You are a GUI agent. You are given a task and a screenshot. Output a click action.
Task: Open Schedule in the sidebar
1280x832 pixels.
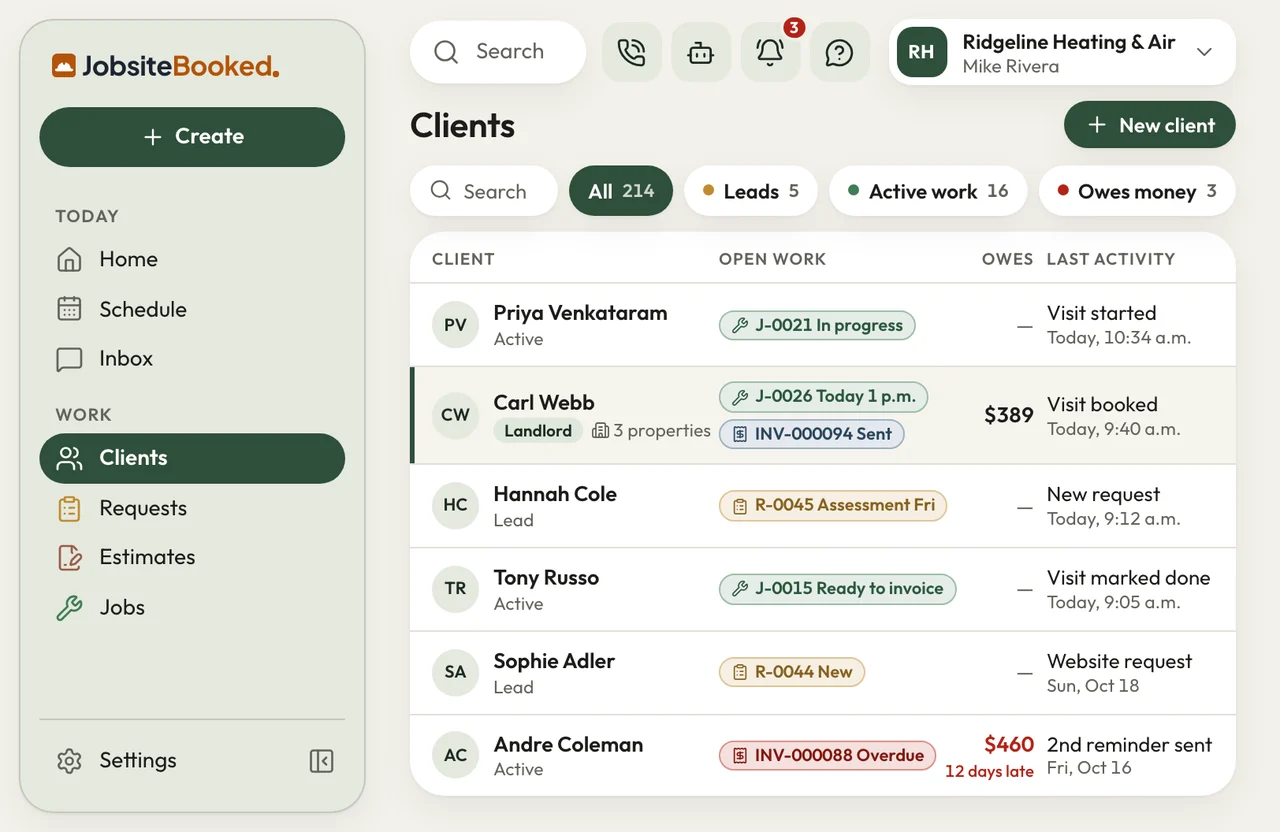[192, 309]
